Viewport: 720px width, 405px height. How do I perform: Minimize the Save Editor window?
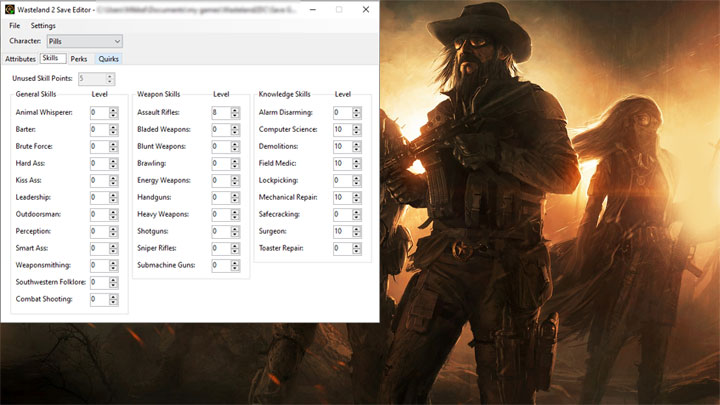coord(313,9)
